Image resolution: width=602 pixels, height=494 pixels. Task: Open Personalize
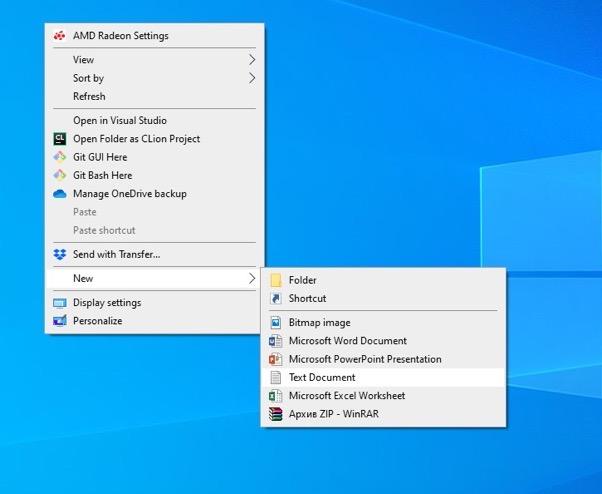(x=155, y=321)
